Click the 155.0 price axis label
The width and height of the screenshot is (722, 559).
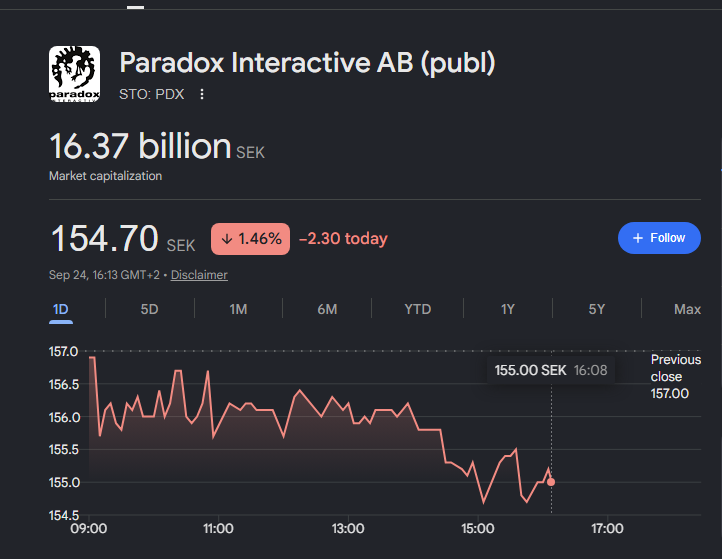64,482
